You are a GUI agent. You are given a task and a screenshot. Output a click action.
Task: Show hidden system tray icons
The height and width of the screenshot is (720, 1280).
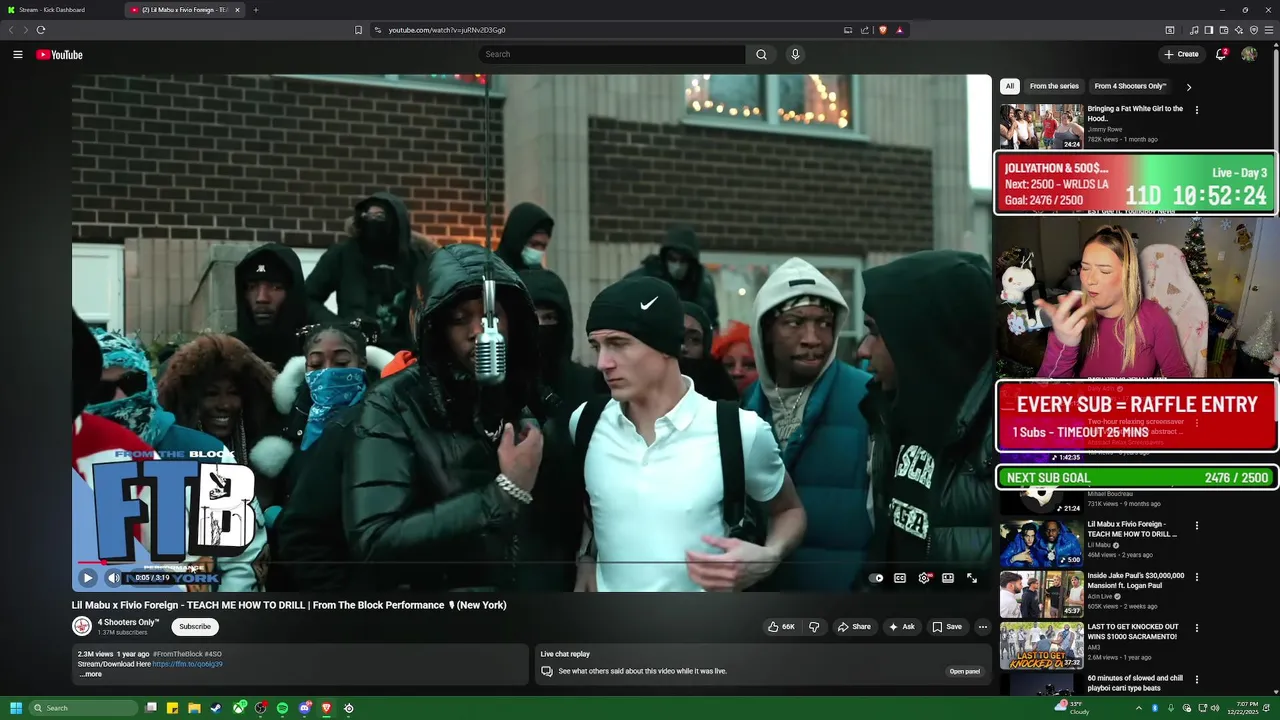click(x=1138, y=708)
